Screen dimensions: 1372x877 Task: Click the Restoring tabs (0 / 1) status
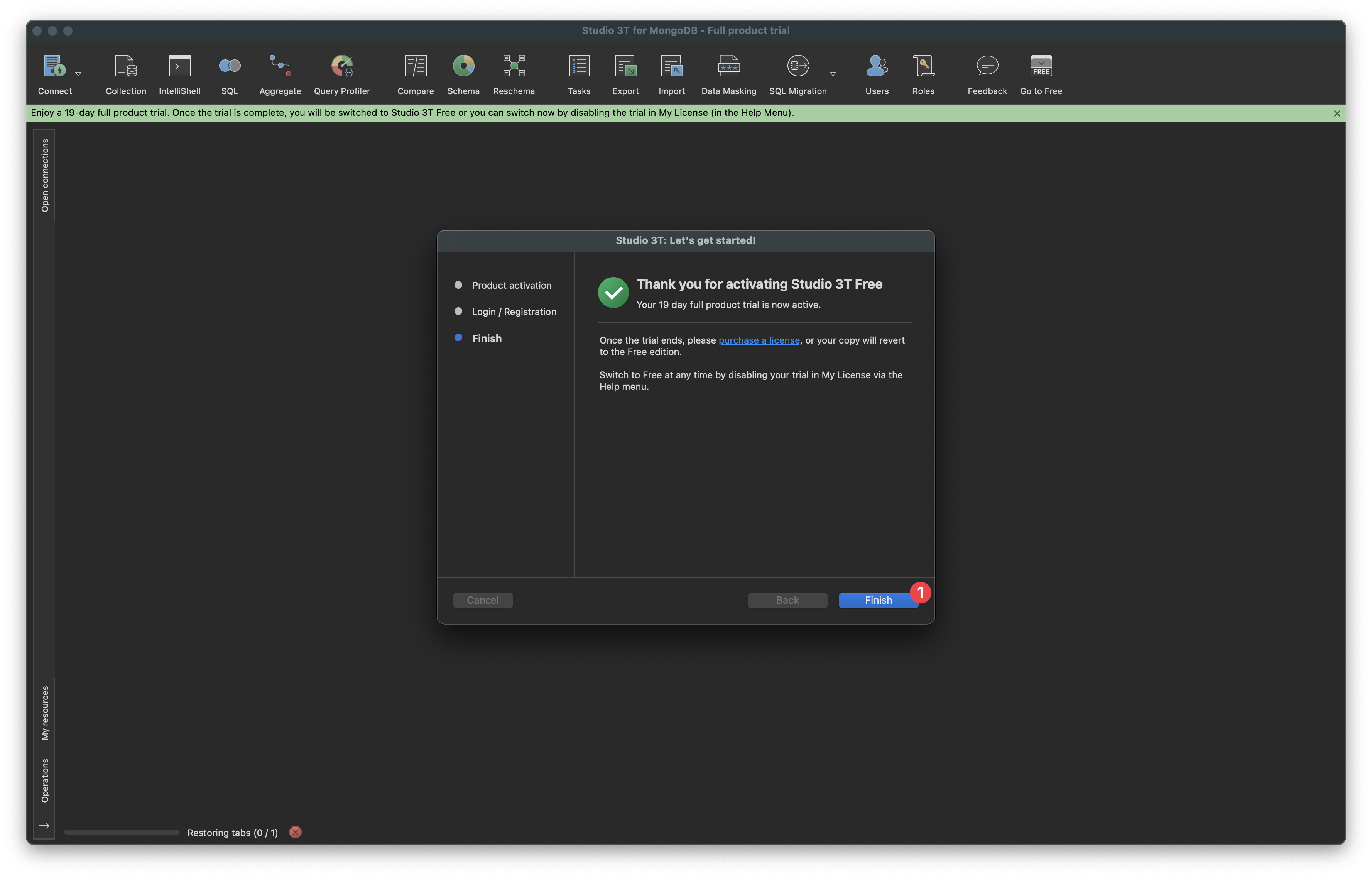[233, 833]
